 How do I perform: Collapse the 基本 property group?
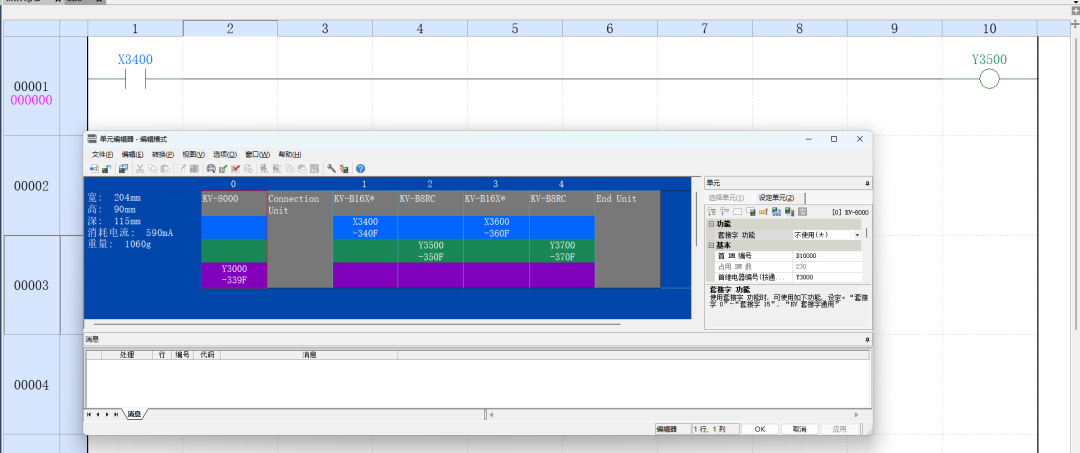[x=711, y=245]
